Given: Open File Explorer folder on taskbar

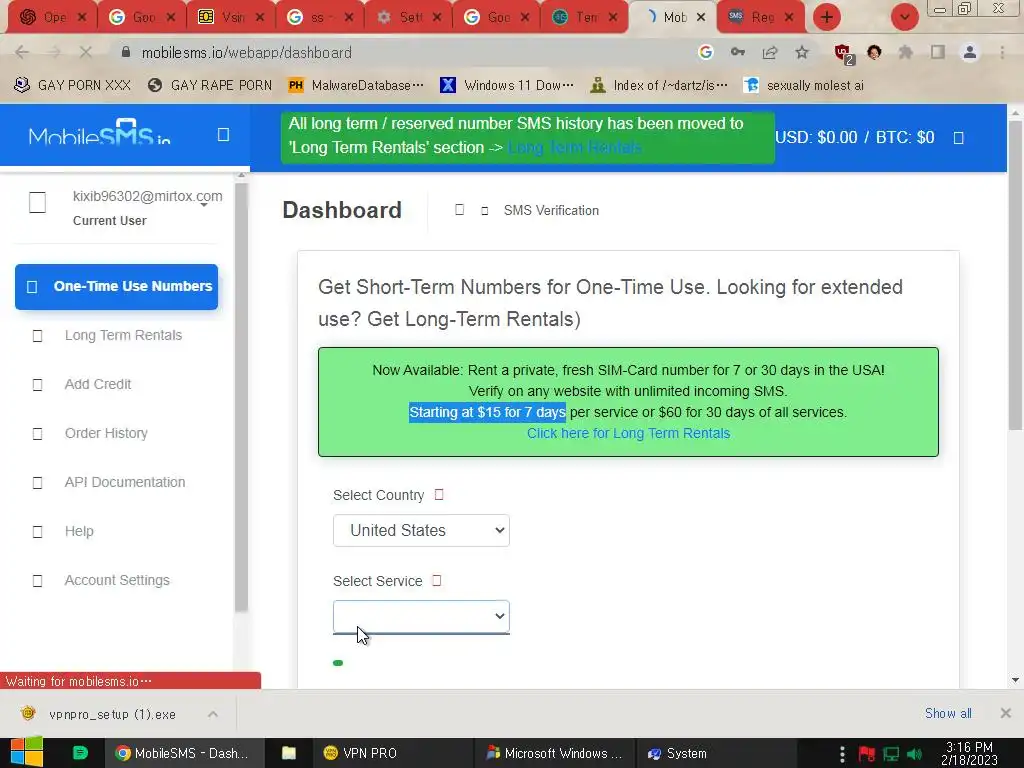Looking at the screenshot, I should tap(289, 753).
